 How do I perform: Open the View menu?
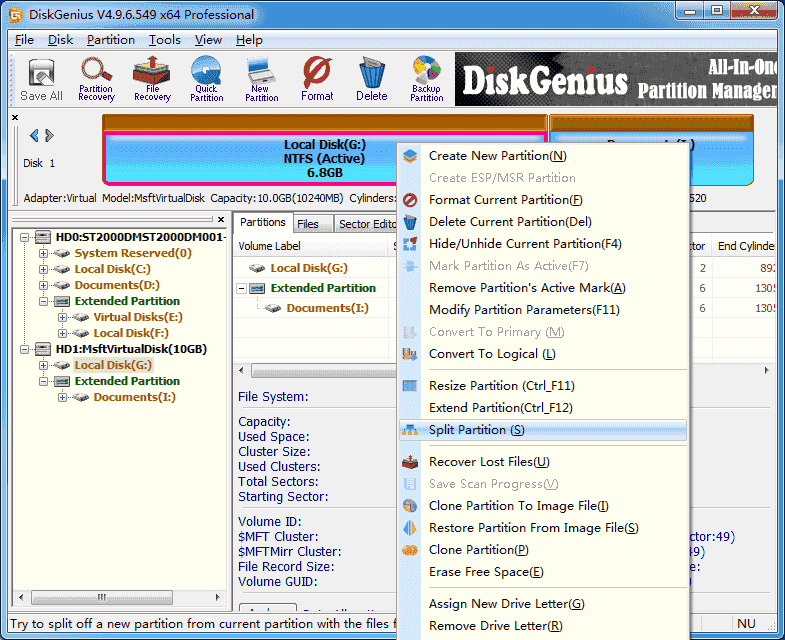coord(208,40)
